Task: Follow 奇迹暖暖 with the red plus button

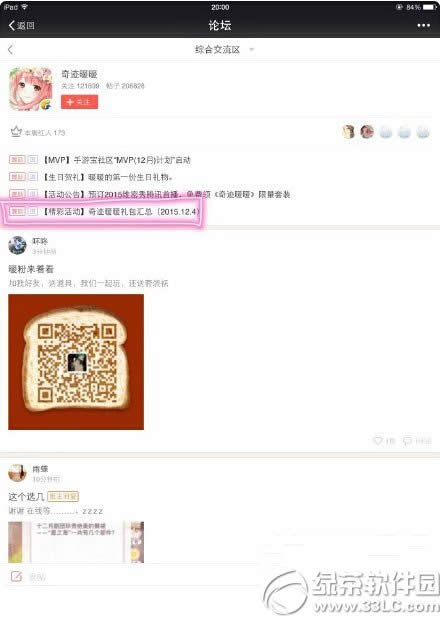Action: tap(79, 102)
